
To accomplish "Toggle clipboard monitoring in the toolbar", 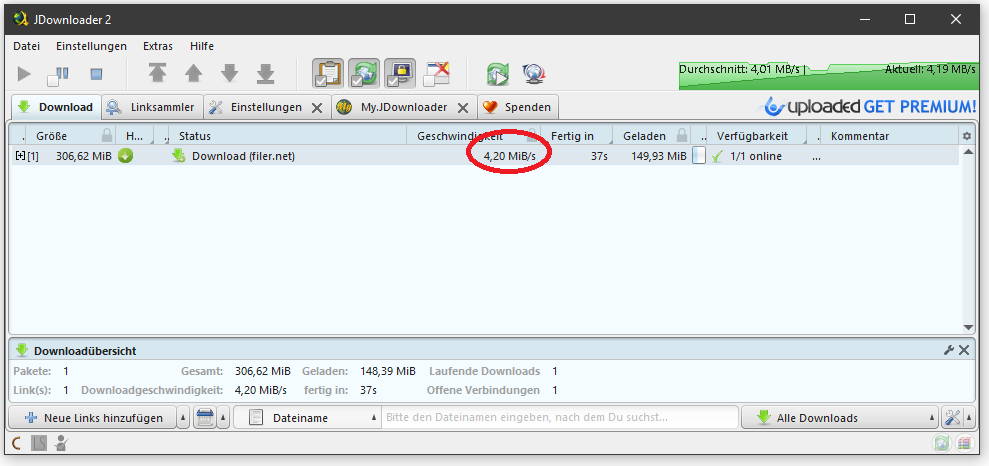I will (x=328, y=74).
